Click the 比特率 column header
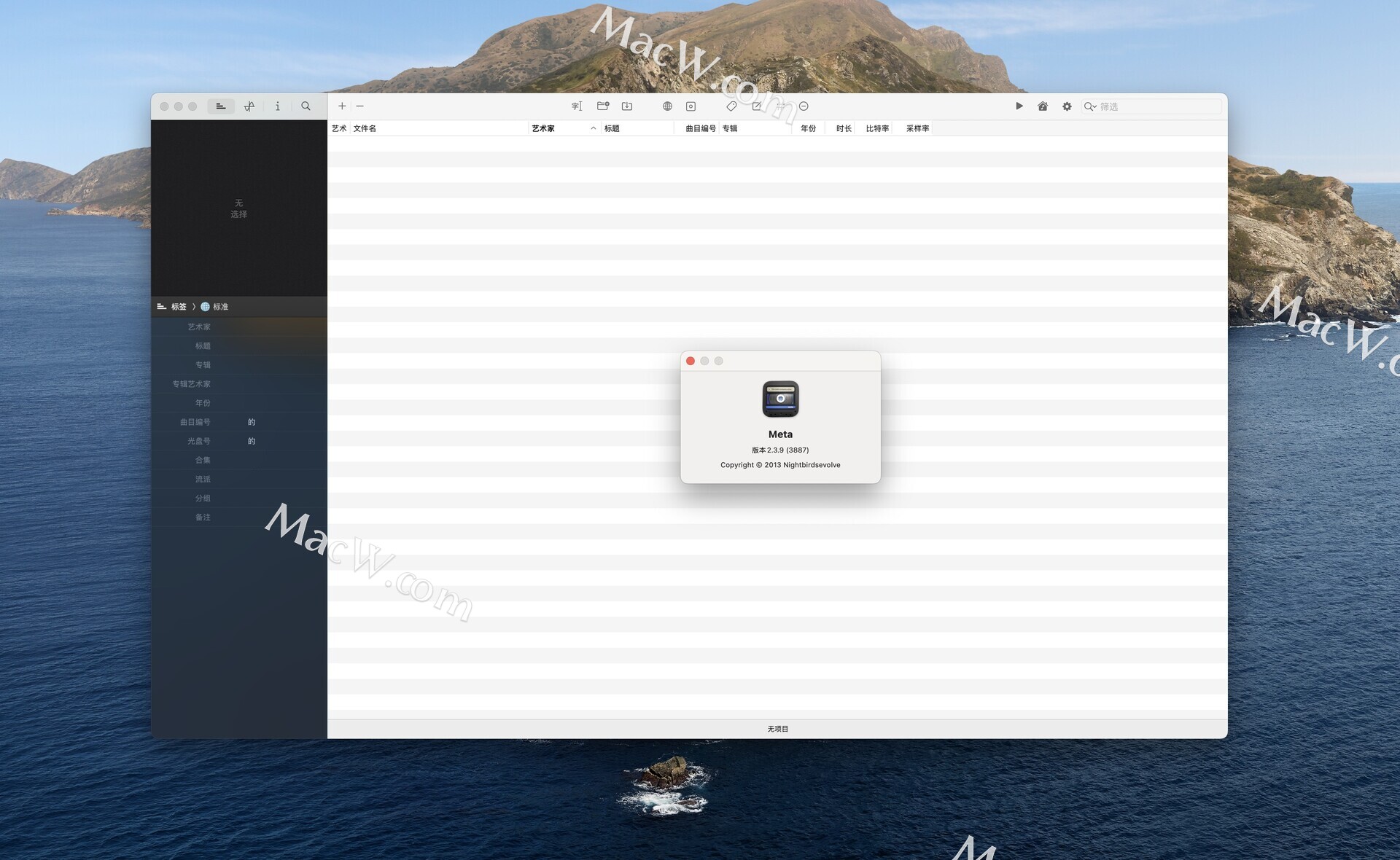The height and width of the screenshot is (860, 1400). (x=876, y=128)
